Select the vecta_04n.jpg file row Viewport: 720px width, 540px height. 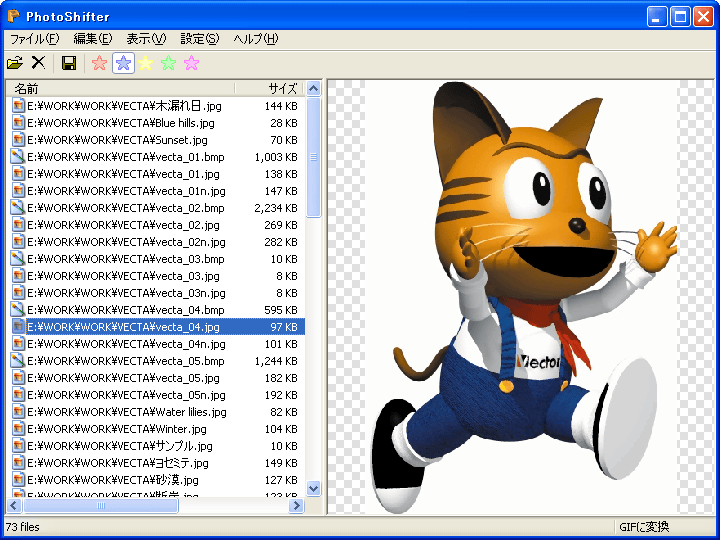tap(156, 344)
